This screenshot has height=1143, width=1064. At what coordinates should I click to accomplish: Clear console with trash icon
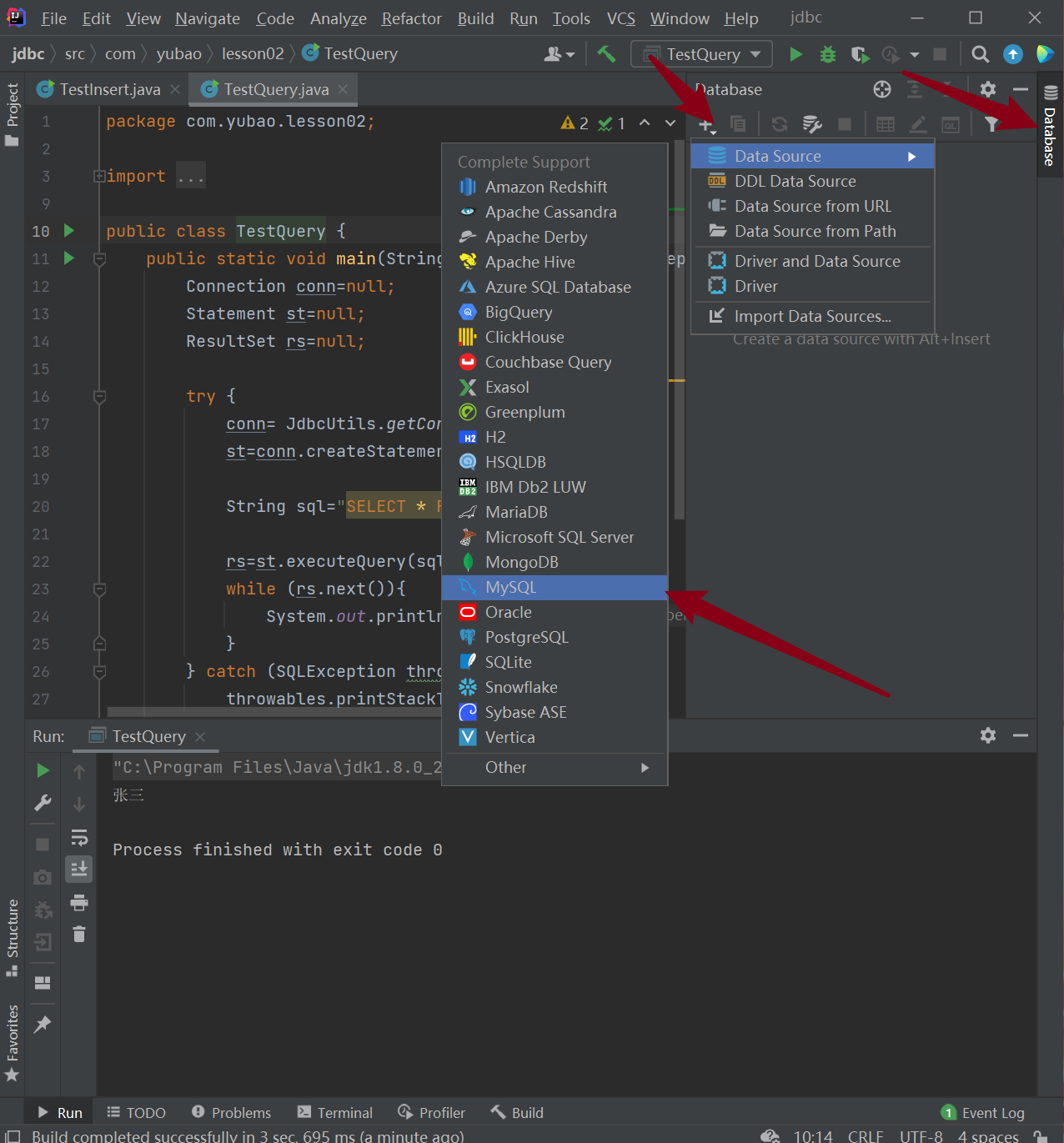click(x=79, y=935)
